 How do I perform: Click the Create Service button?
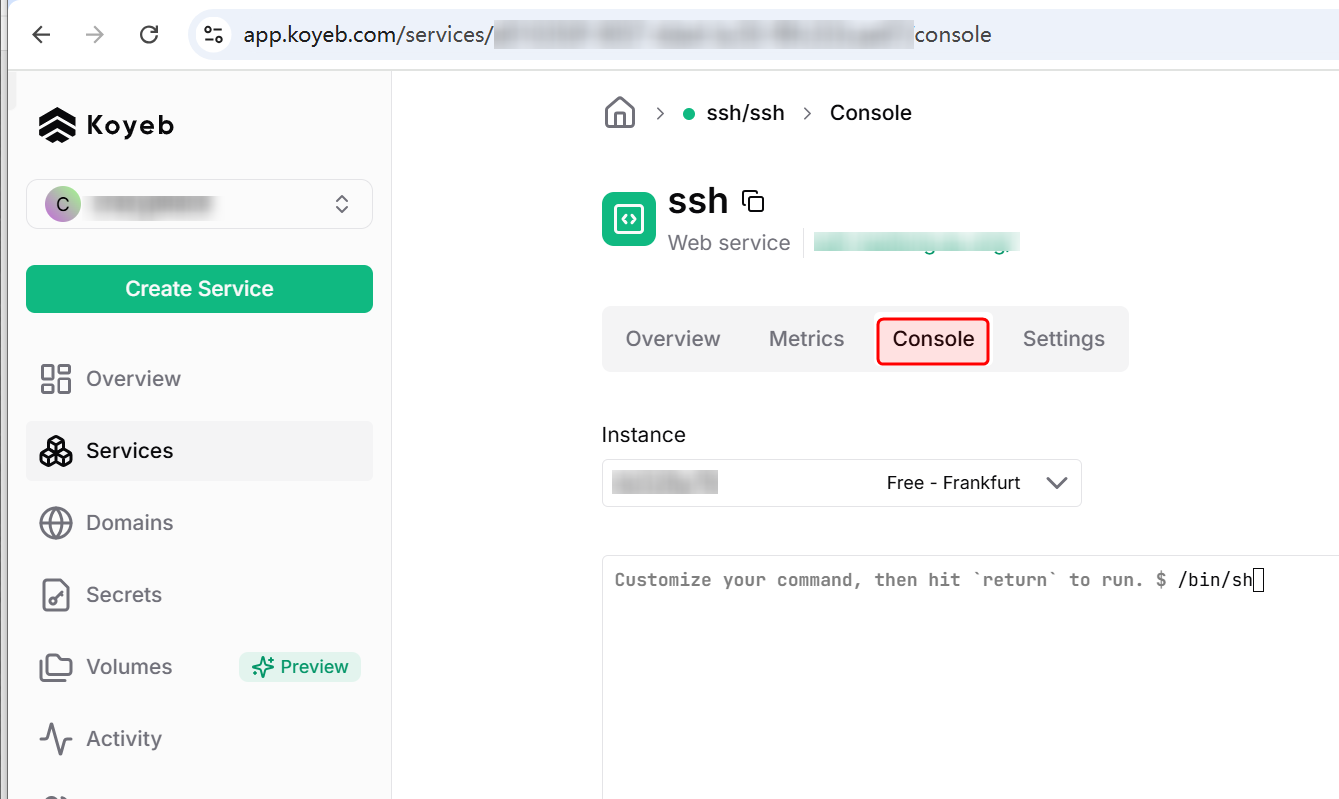199,289
